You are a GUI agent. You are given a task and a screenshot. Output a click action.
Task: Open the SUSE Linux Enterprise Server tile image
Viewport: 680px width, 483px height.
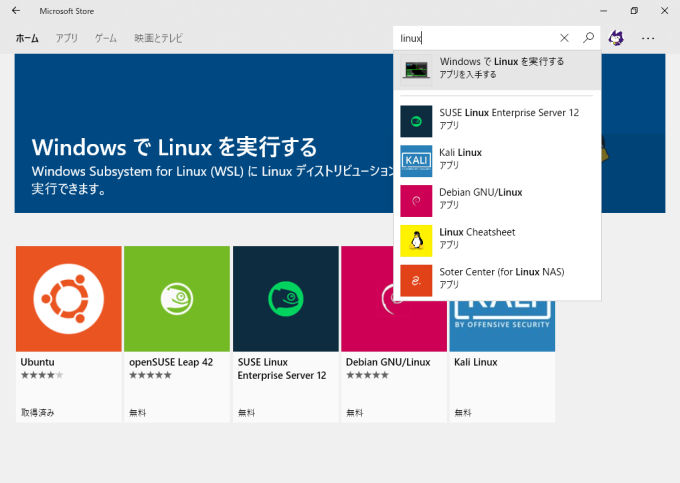click(x=286, y=299)
